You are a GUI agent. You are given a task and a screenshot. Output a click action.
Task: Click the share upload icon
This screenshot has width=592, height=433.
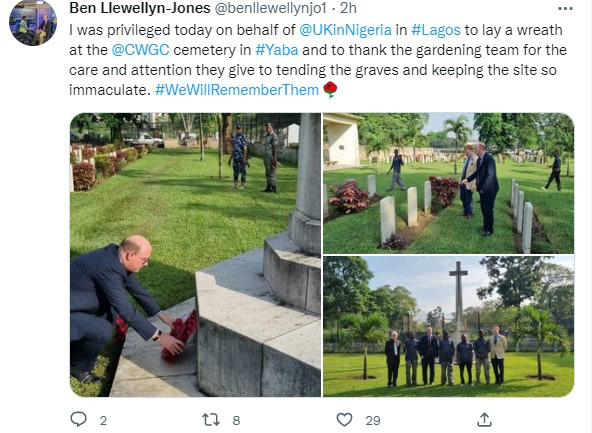coord(484,419)
